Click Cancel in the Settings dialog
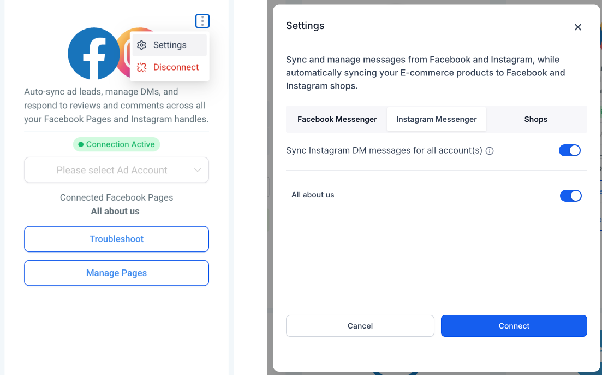The width and height of the screenshot is (602, 375). (360, 326)
